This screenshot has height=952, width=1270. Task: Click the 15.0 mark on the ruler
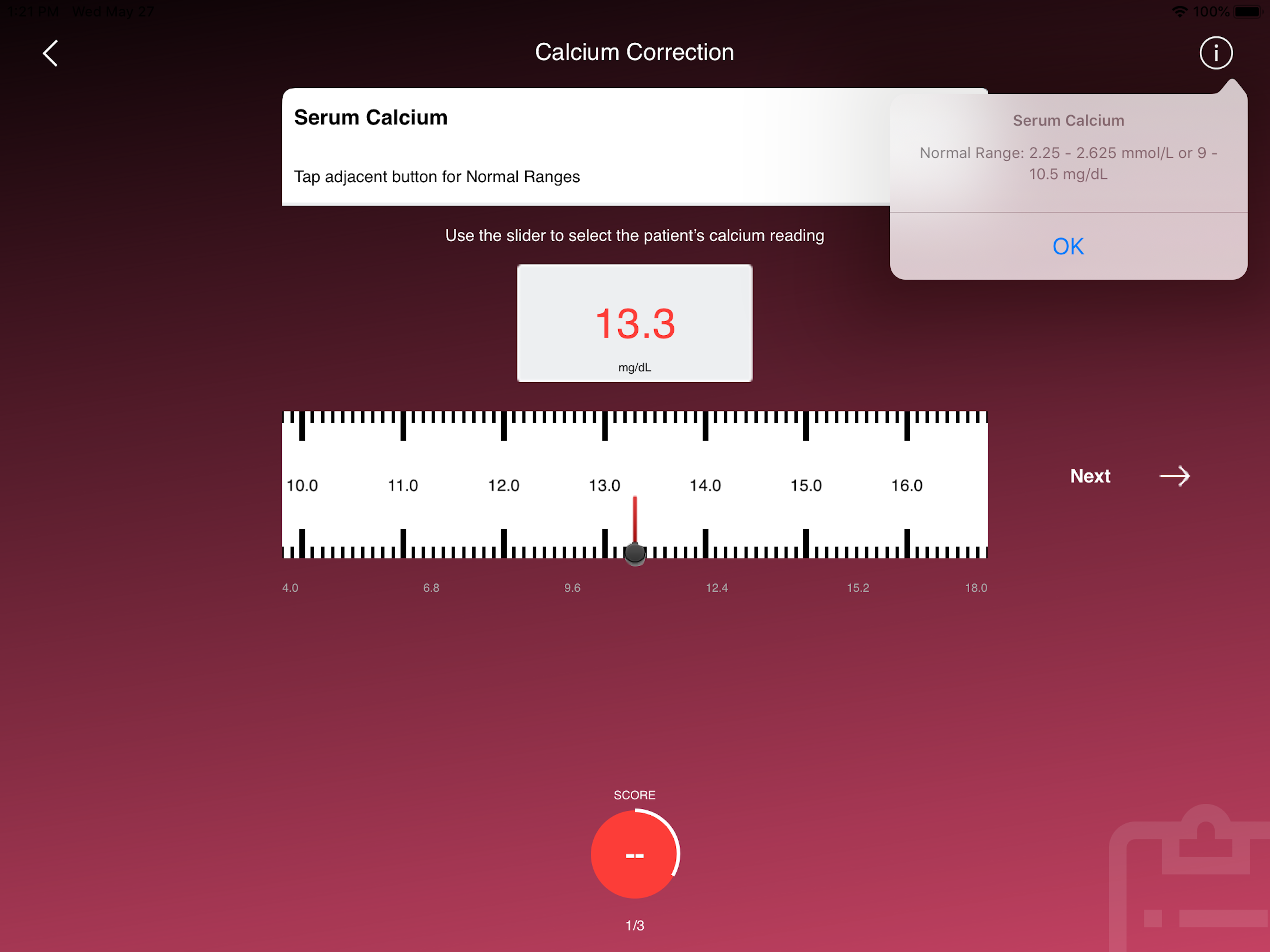[x=806, y=486]
